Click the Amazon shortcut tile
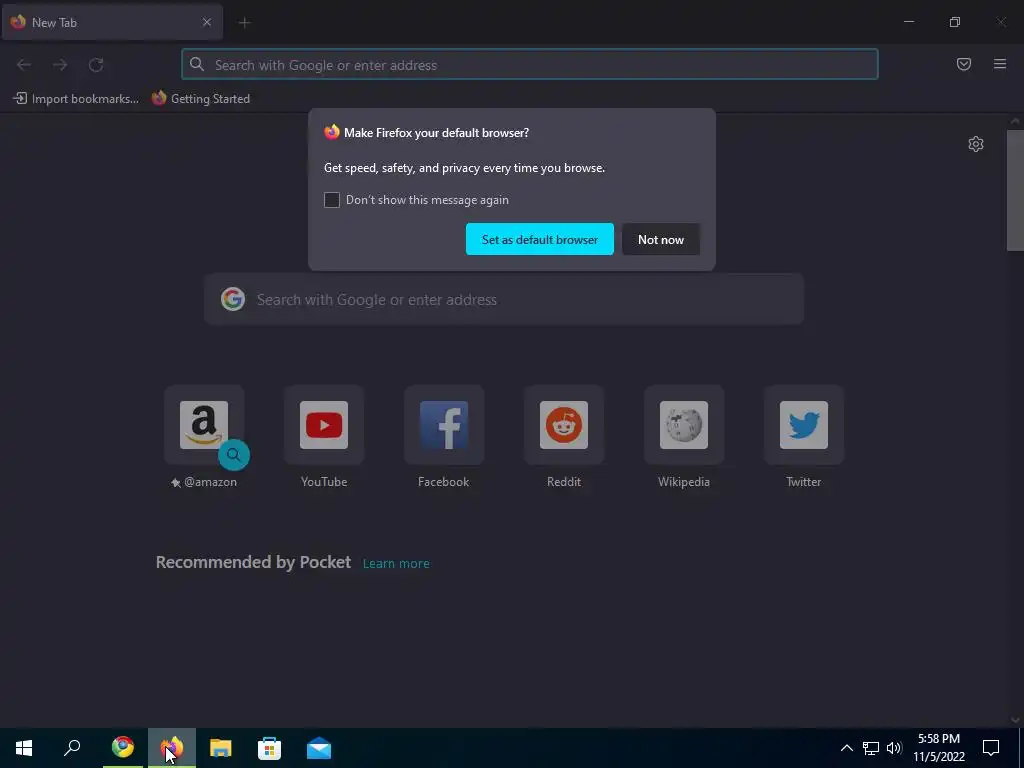This screenshot has width=1024, height=768. tap(204, 424)
